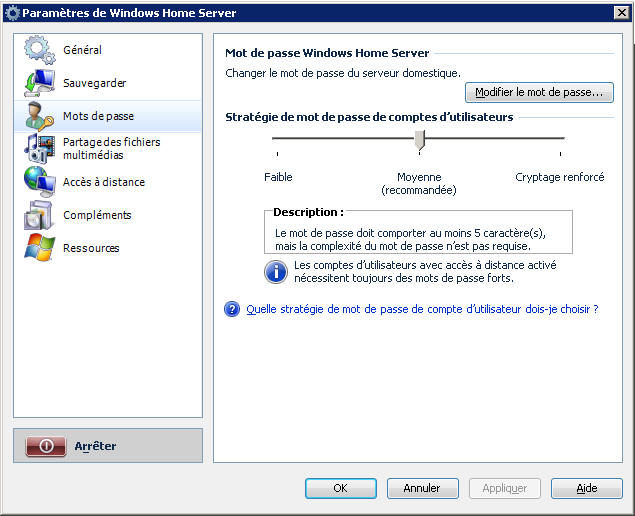The width and height of the screenshot is (635, 516).
Task: Click the title bar gear icon
Action: [12, 13]
